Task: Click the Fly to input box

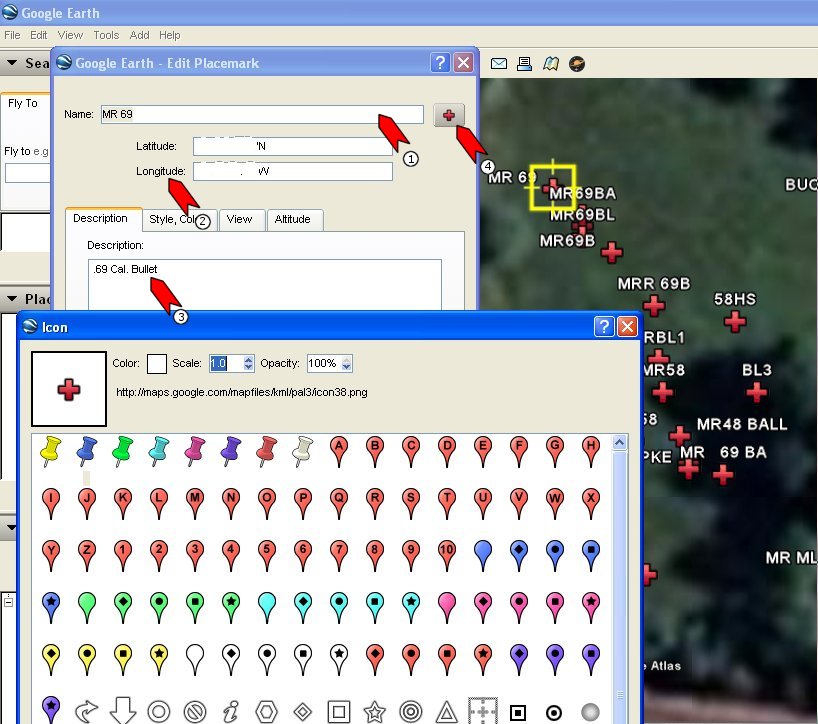Action: [x=27, y=173]
